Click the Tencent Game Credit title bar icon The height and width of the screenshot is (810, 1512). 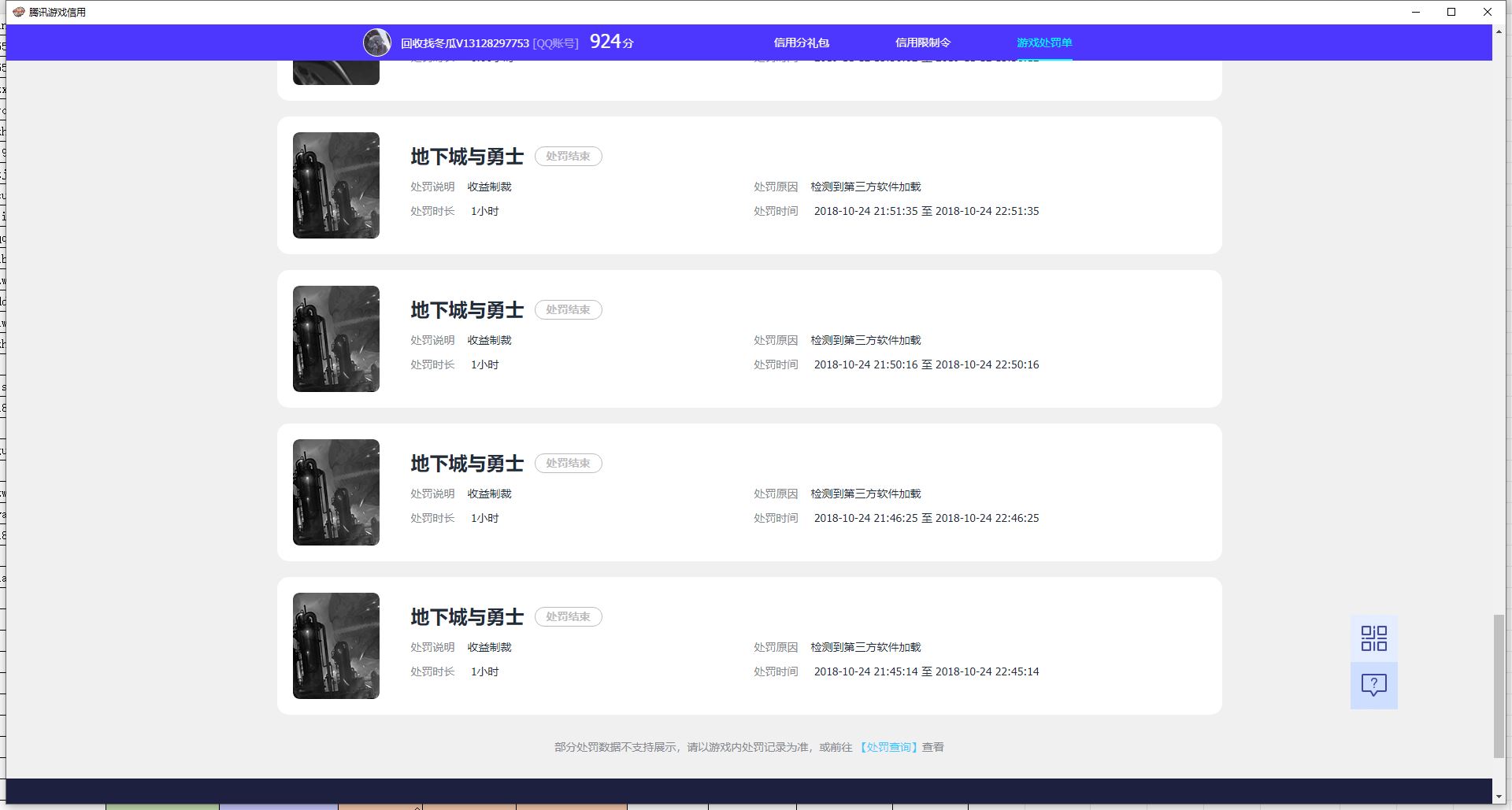pyautogui.click(x=18, y=12)
